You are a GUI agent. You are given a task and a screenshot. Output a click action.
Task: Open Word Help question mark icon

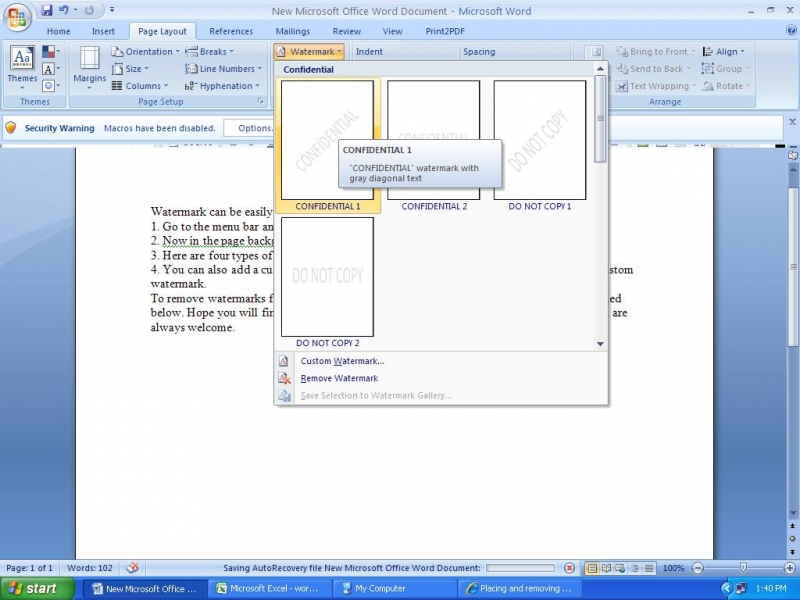(x=789, y=31)
